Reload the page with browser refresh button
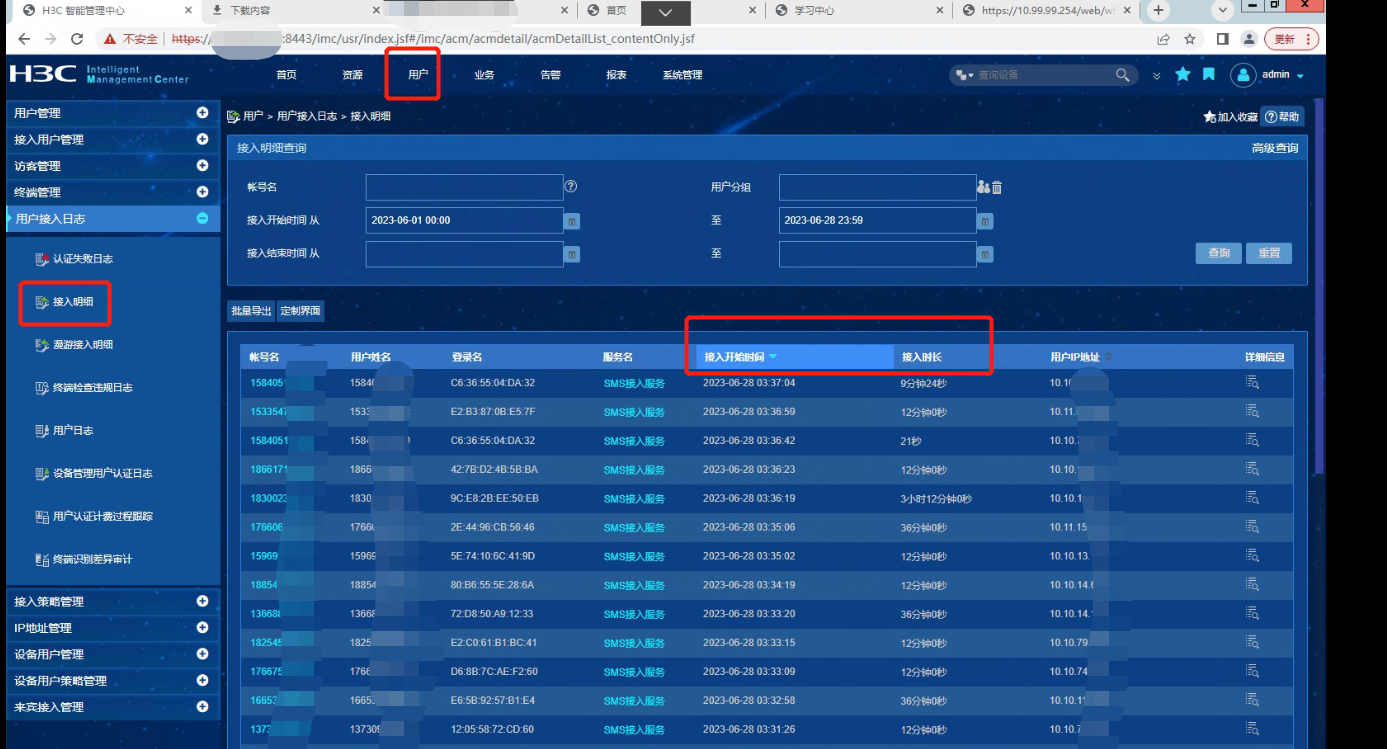 (x=77, y=39)
